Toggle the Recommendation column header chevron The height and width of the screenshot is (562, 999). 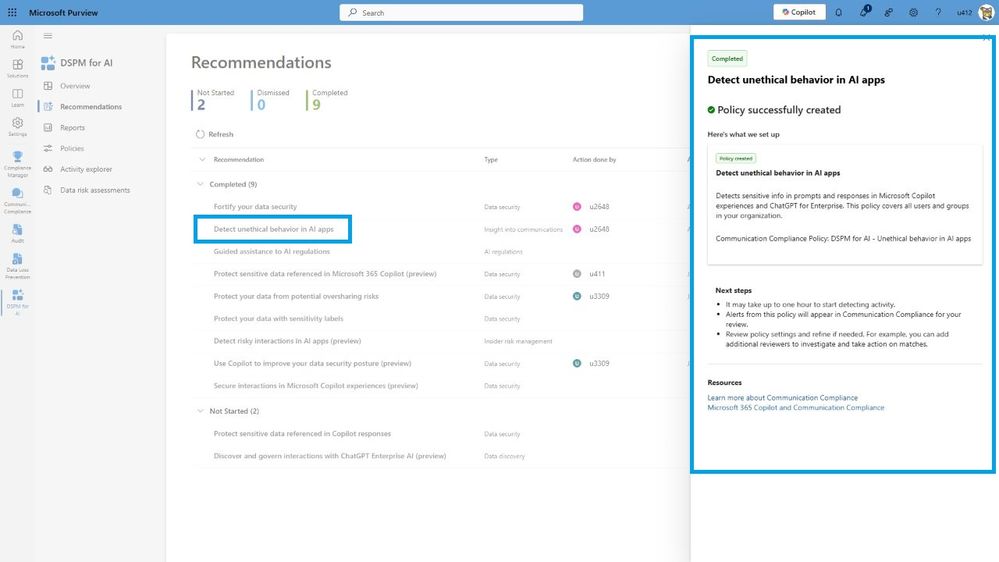(x=202, y=160)
